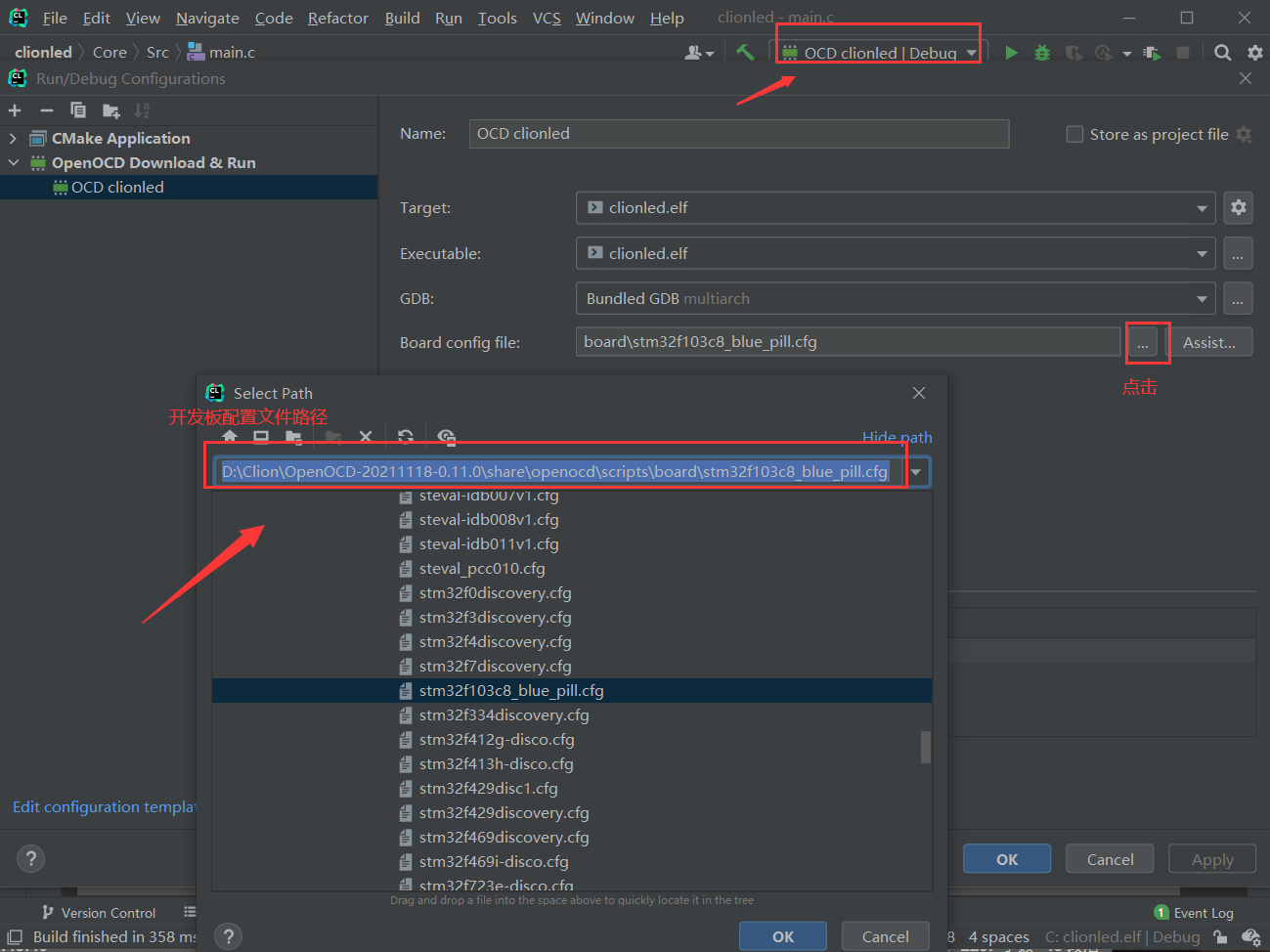Click the sort configurations icon
This screenshot has height=952, width=1270.
coord(142,110)
